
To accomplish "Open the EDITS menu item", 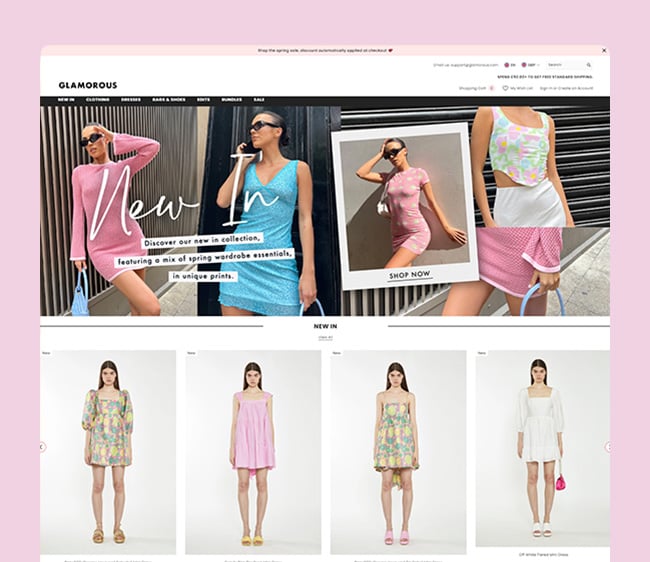I will pos(203,100).
